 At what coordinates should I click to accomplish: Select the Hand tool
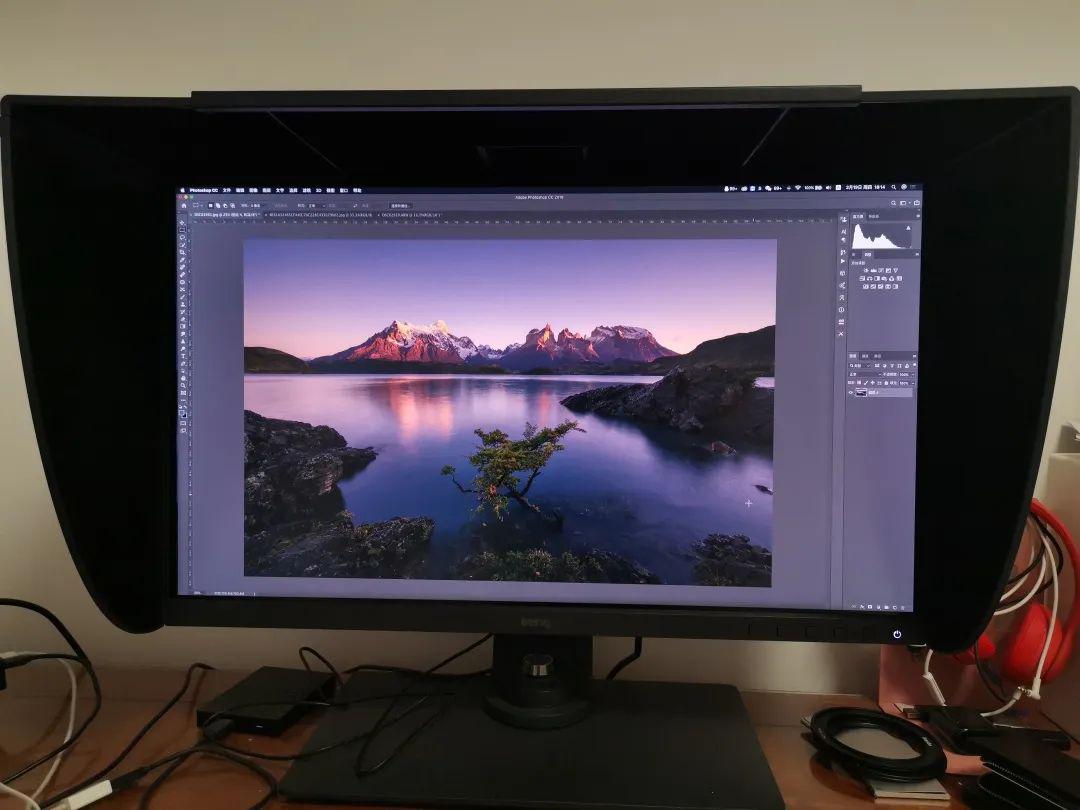tap(183, 378)
